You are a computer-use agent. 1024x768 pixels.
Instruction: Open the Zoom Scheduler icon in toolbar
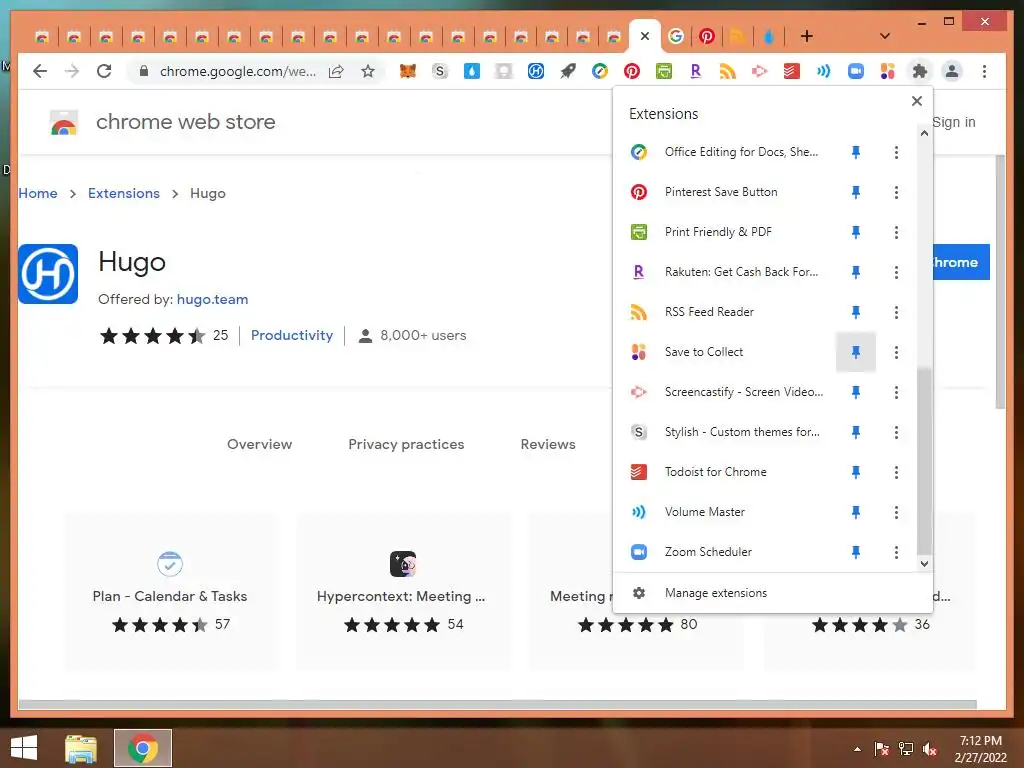(x=856, y=71)
